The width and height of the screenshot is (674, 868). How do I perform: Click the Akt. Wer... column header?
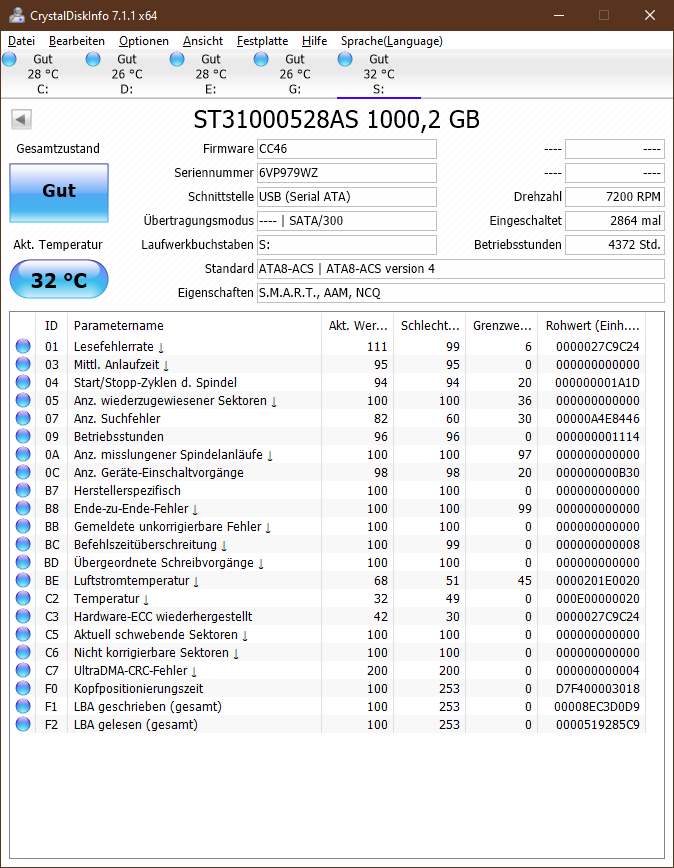point(357,326)
